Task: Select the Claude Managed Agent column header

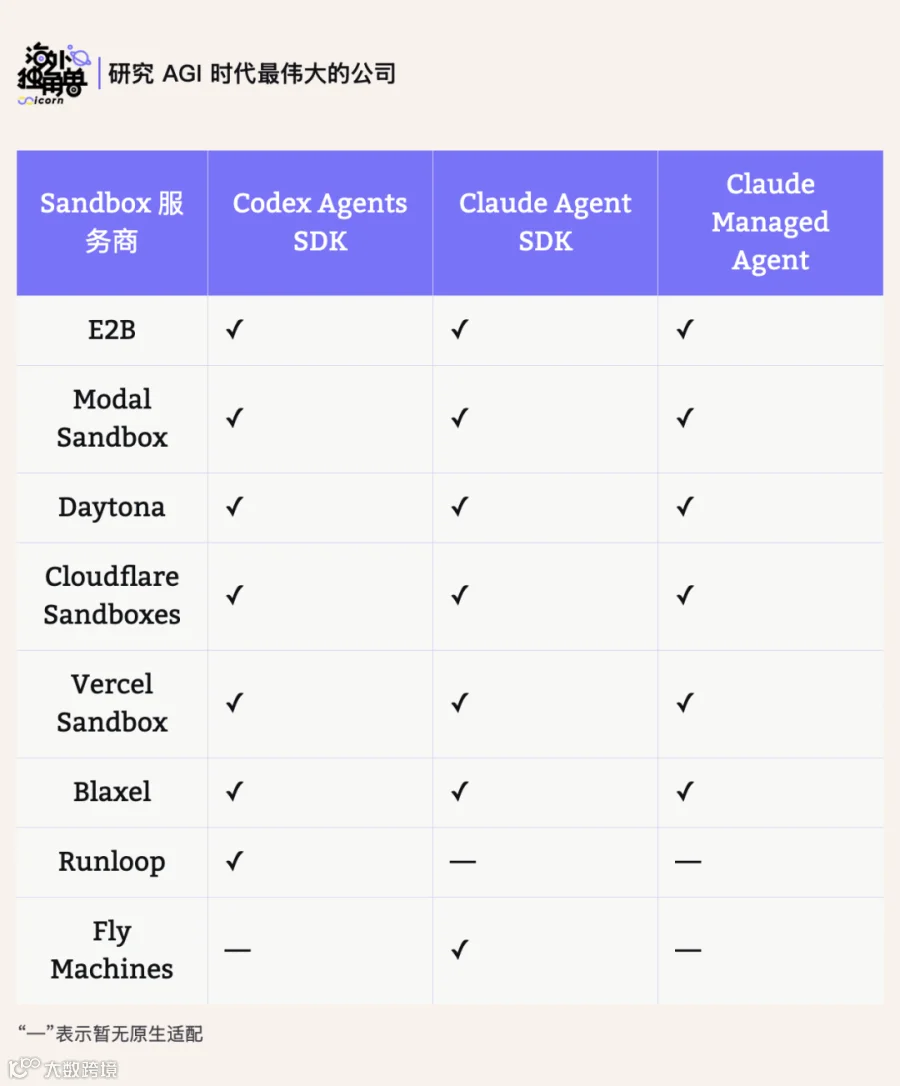Action: click(770, 222)
